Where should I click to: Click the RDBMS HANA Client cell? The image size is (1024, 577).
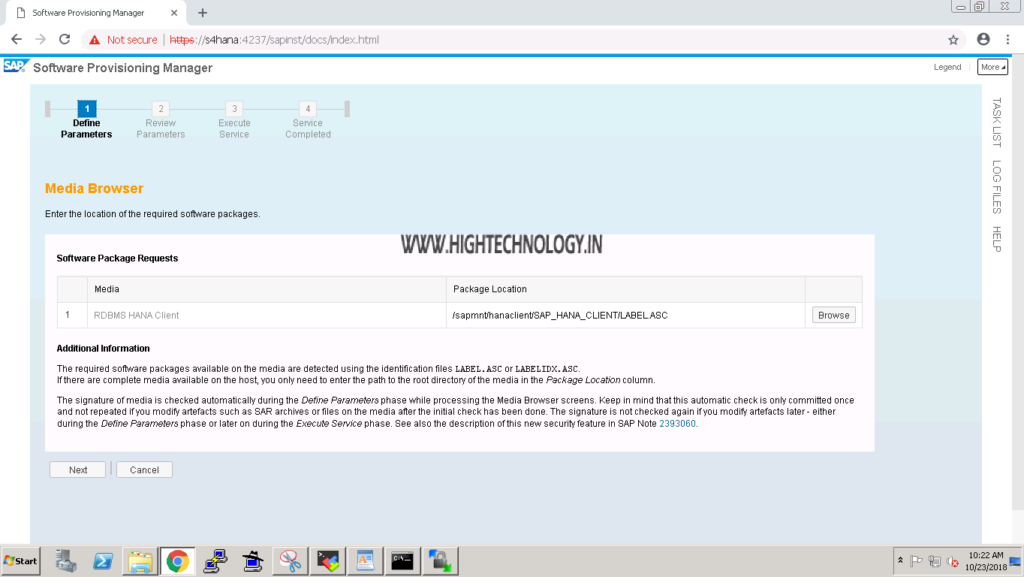tap(266, 315)
